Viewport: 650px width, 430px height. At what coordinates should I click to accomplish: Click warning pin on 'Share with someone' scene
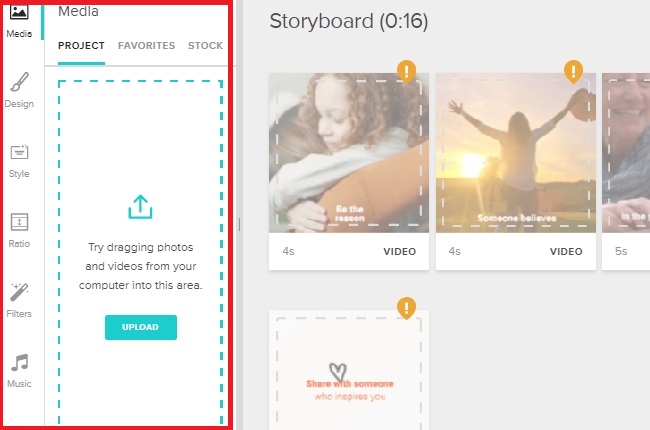(405, 307)
